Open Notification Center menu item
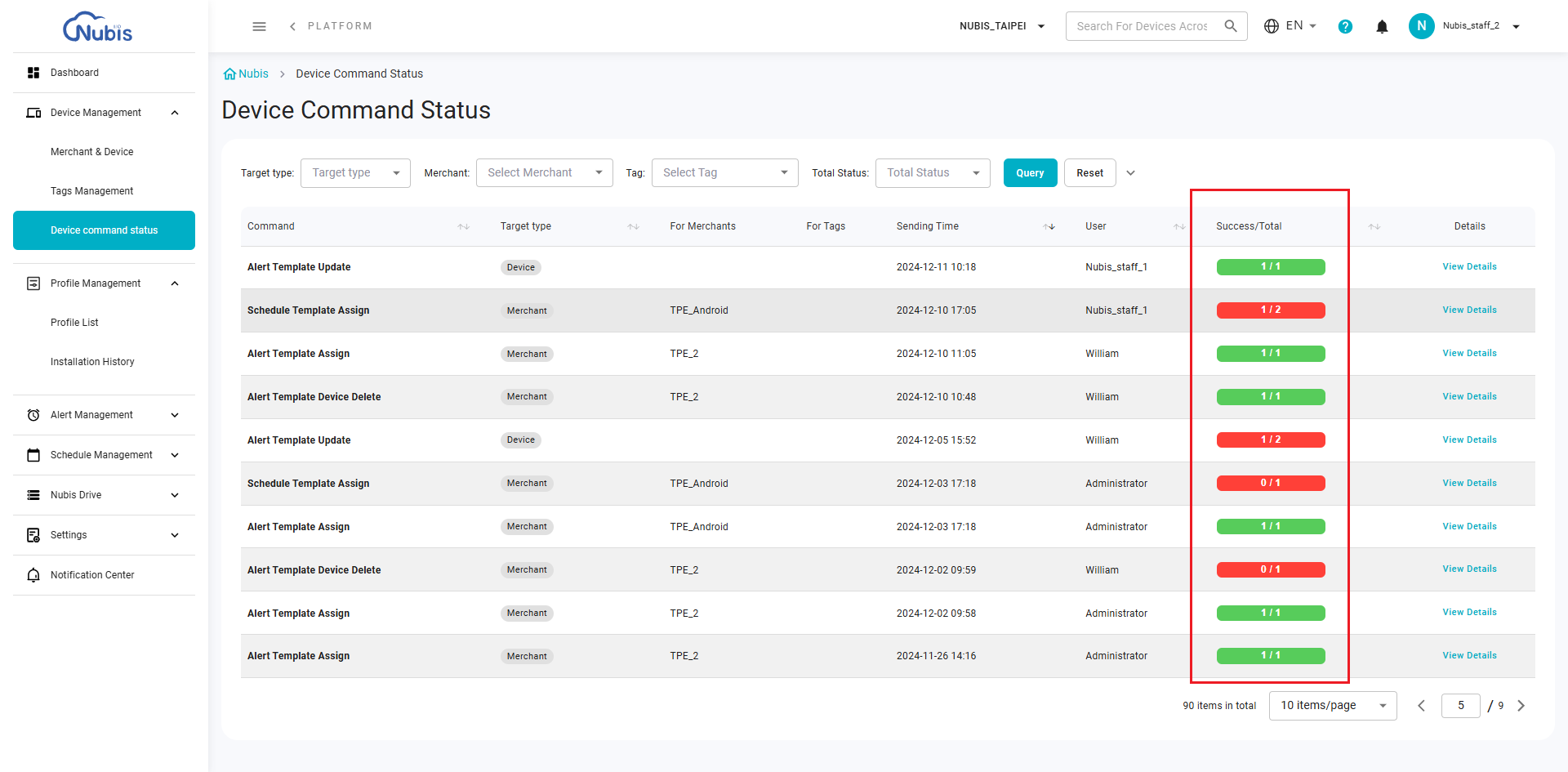 click(x=104, y=575)
